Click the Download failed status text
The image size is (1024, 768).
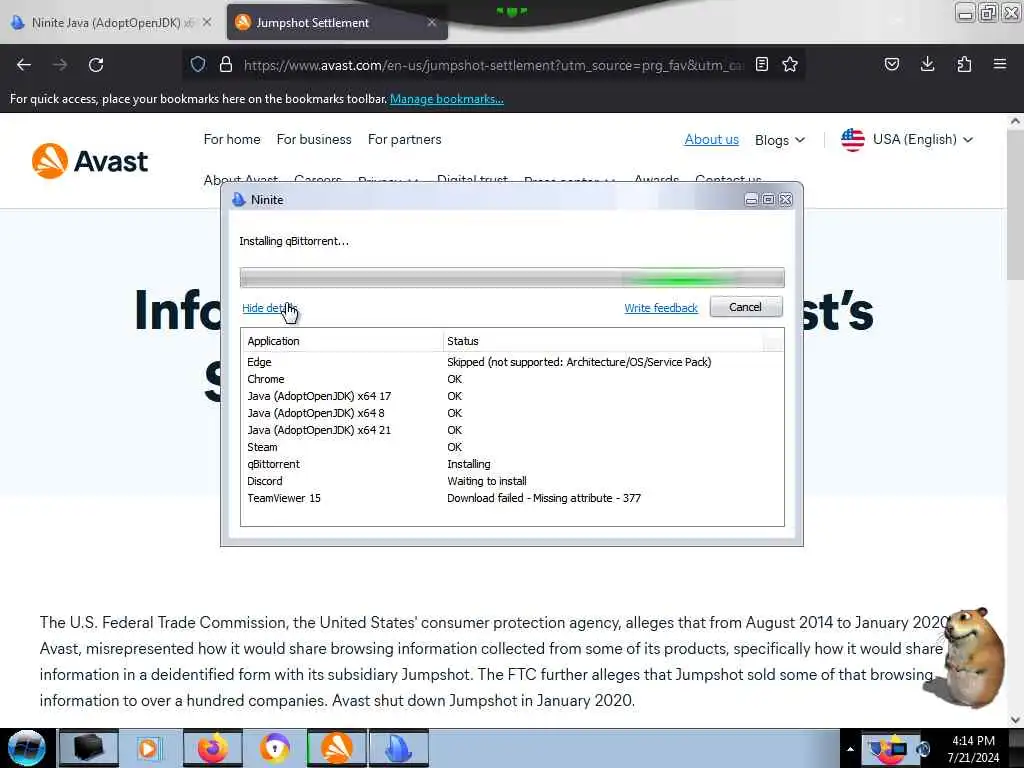(543, 498)
